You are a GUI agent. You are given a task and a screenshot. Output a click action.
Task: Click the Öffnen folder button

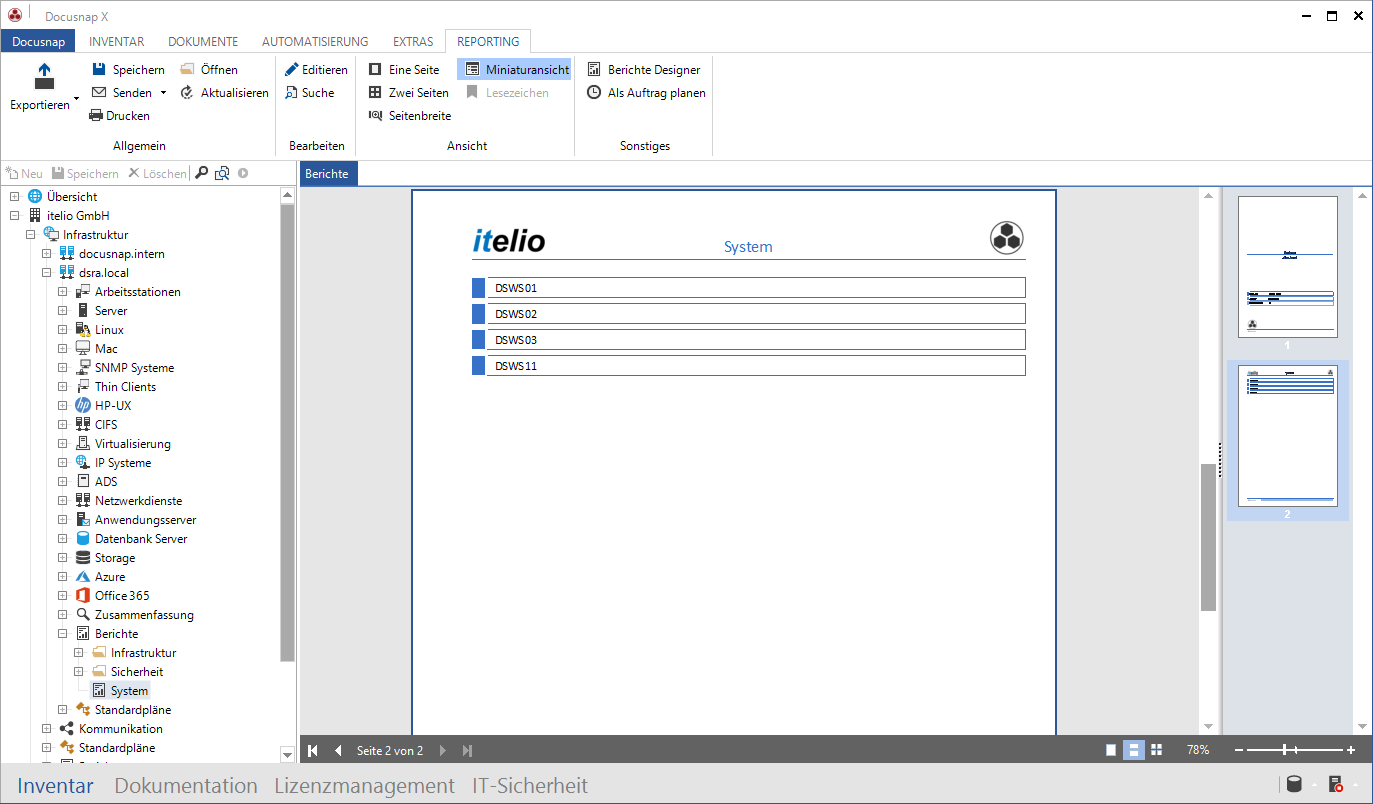click(x=209, y=70)
